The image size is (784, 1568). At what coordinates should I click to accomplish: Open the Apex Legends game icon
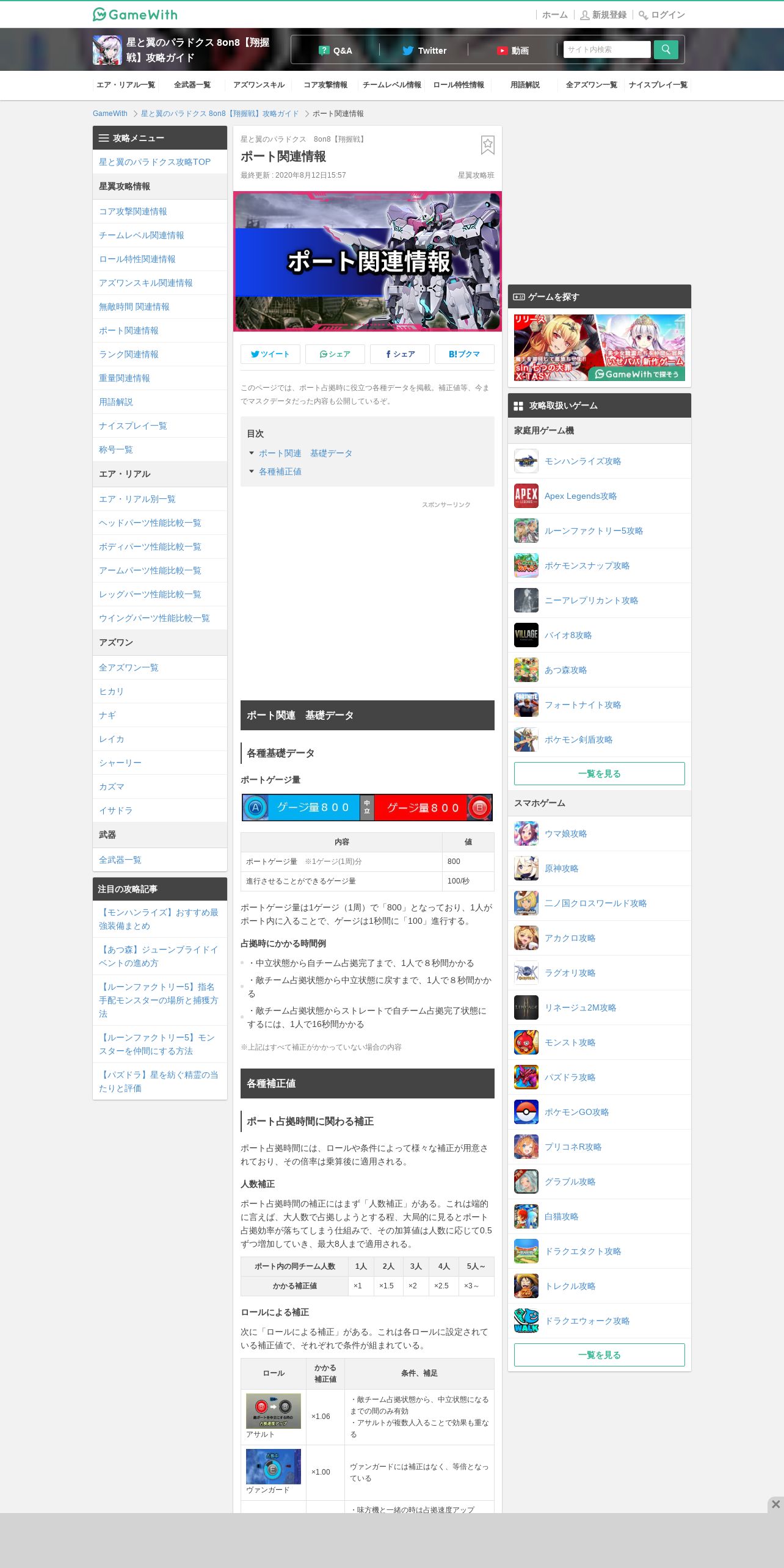(526, 496)
